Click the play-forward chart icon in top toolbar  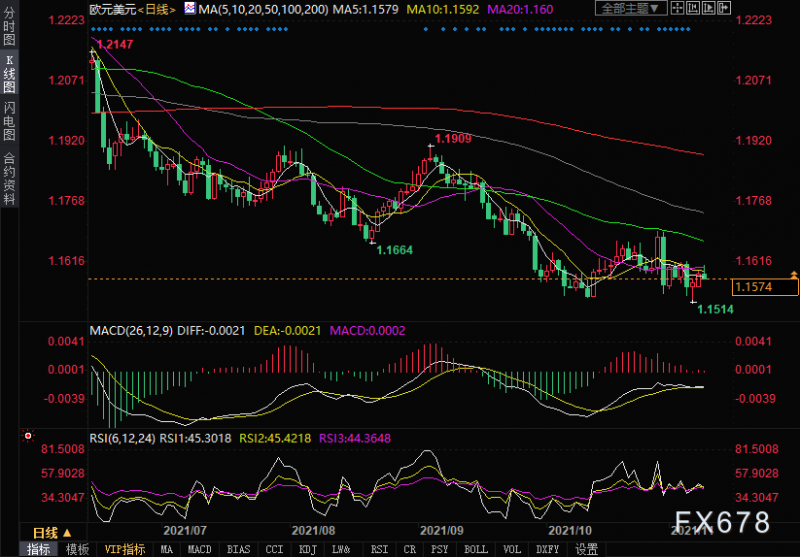click(x=709, y=8)
